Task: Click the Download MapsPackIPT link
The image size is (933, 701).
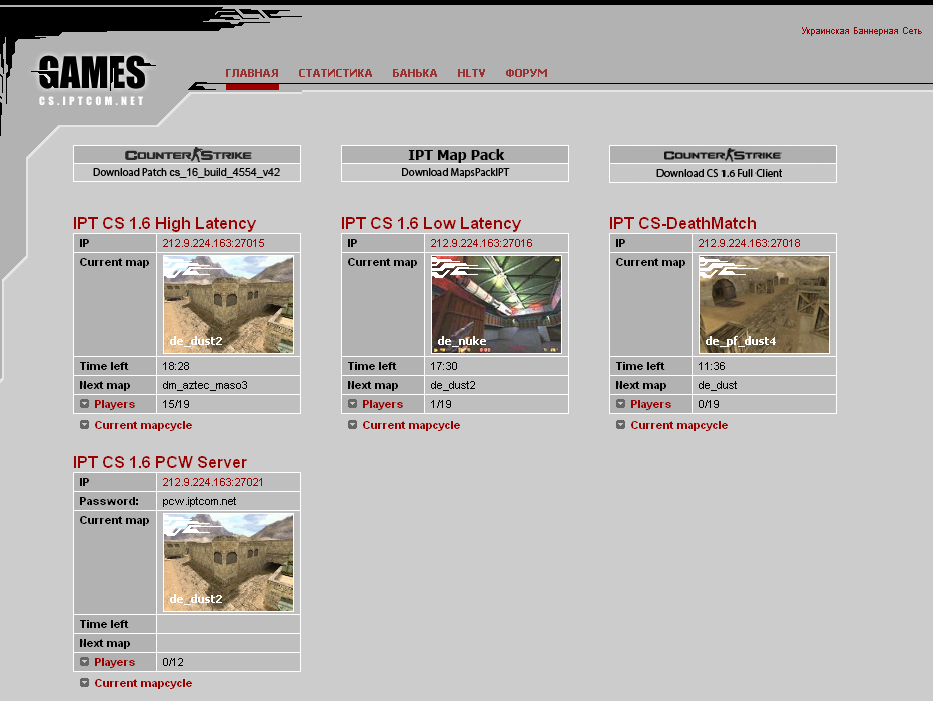Action: (455, 173)
